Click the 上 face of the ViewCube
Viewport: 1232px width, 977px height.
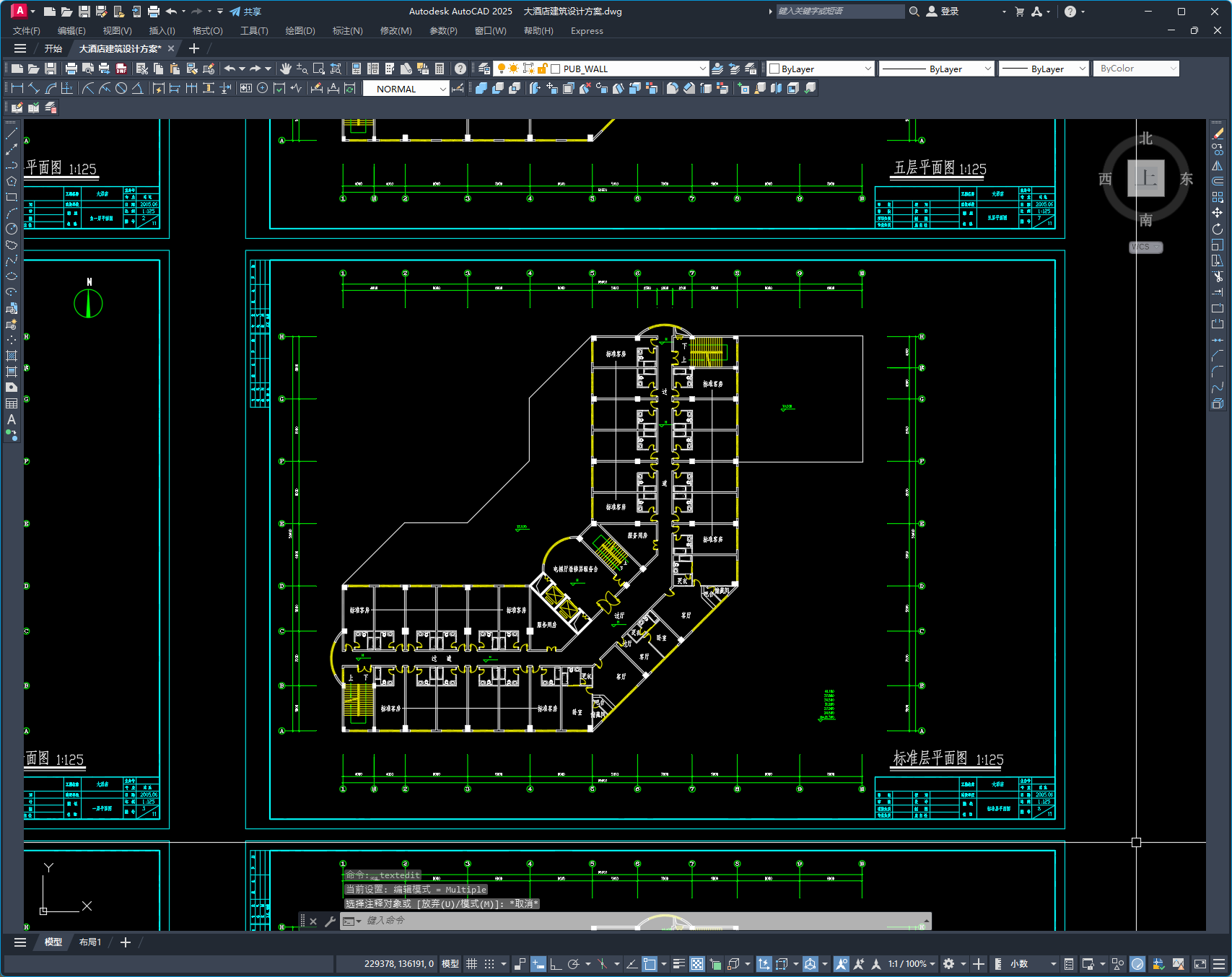(1146, 178)
